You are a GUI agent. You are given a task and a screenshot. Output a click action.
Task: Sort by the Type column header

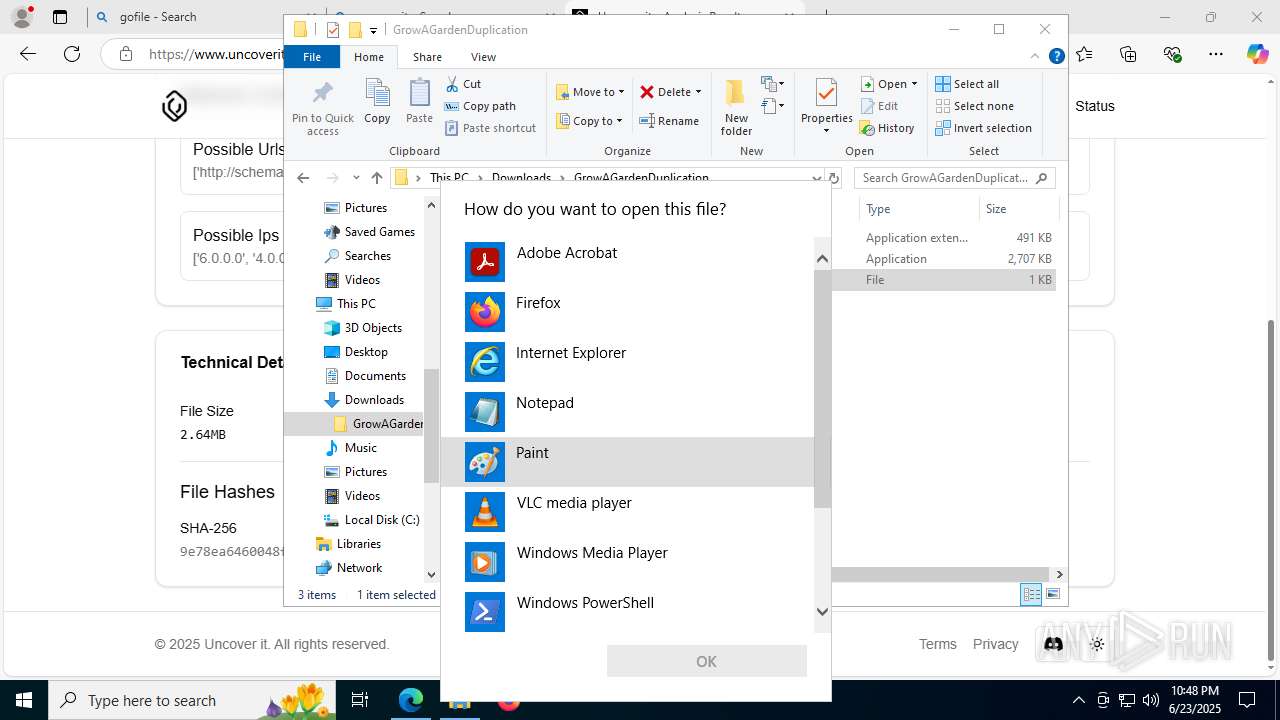[919, 208]
